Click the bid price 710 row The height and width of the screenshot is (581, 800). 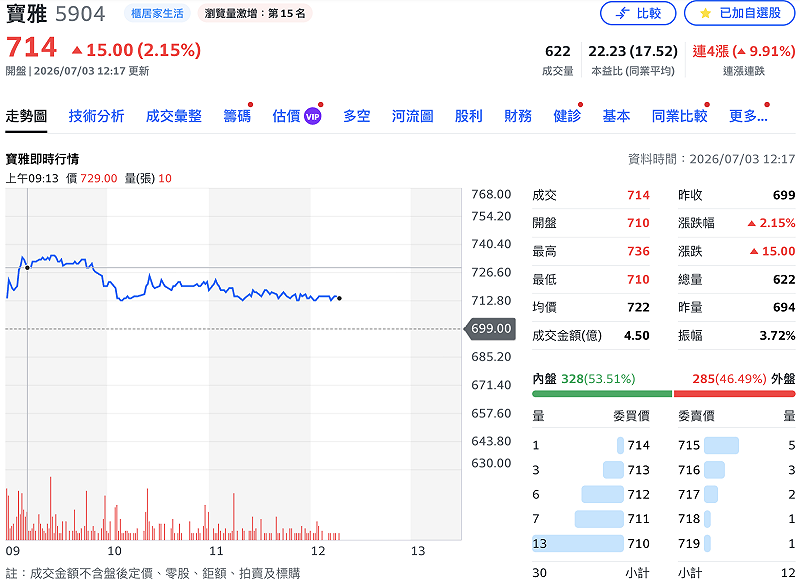(x=591, y=543)
